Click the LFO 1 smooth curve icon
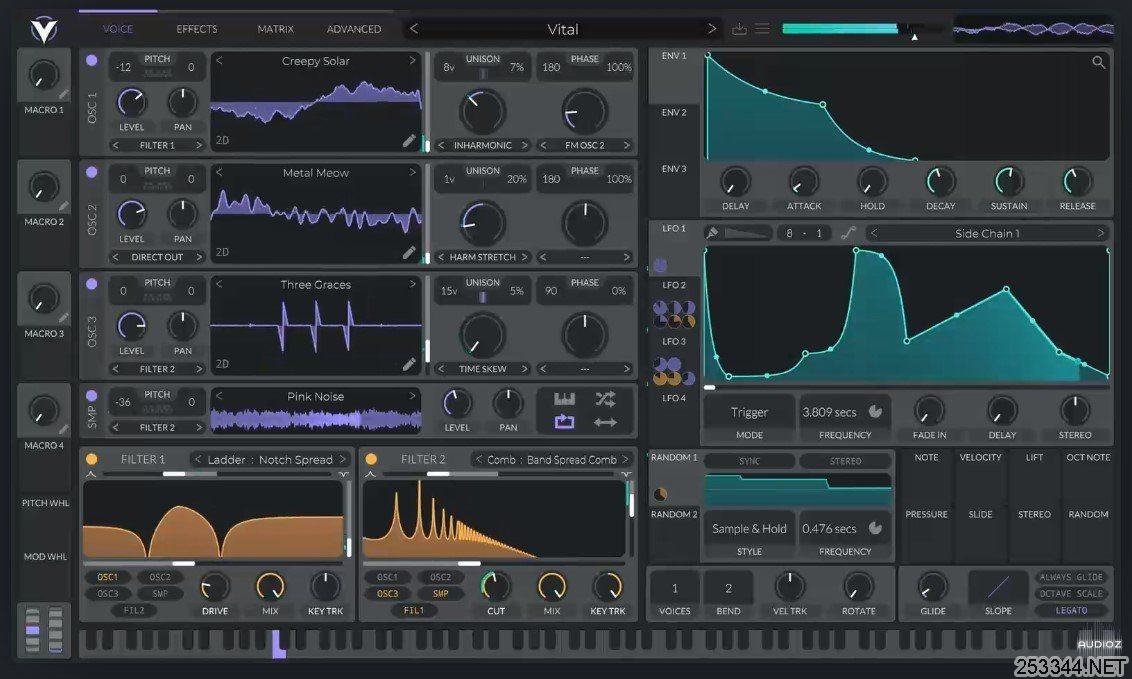Screen dimensions: 1132x679 848,233
